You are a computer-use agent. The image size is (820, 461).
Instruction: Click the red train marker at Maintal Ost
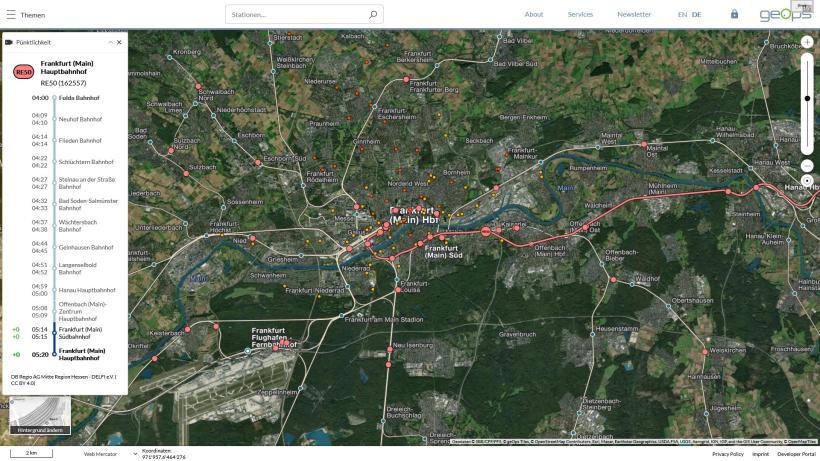click(644, 144)
